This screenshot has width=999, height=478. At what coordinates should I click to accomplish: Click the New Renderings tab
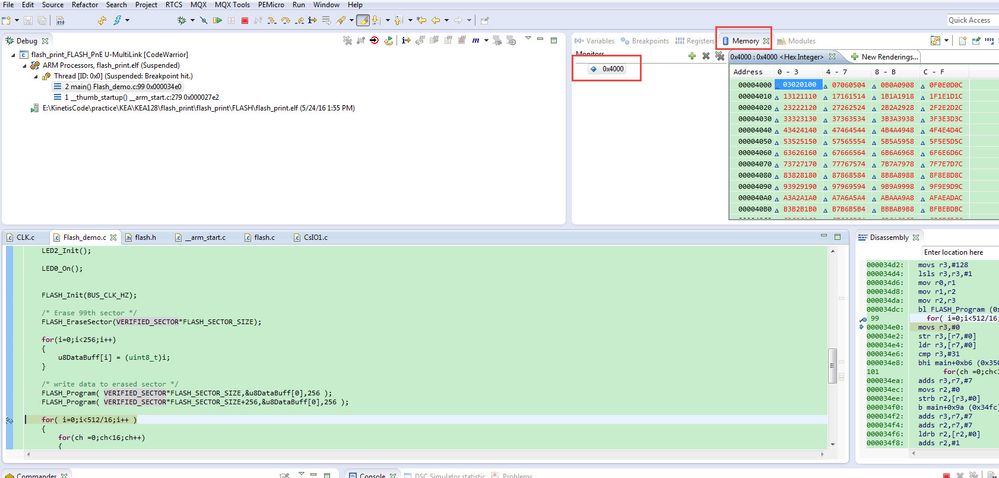[884, 56]
